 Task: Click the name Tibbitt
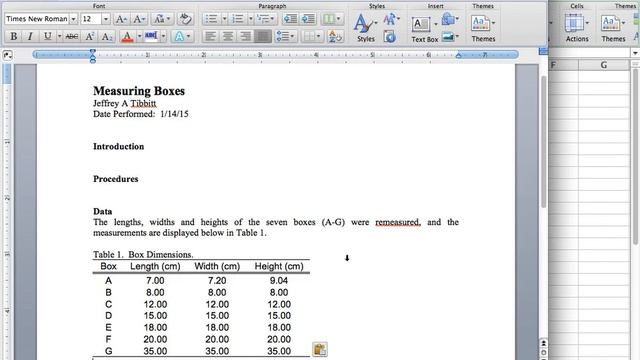pyautogui.click(x=143, y=104)
